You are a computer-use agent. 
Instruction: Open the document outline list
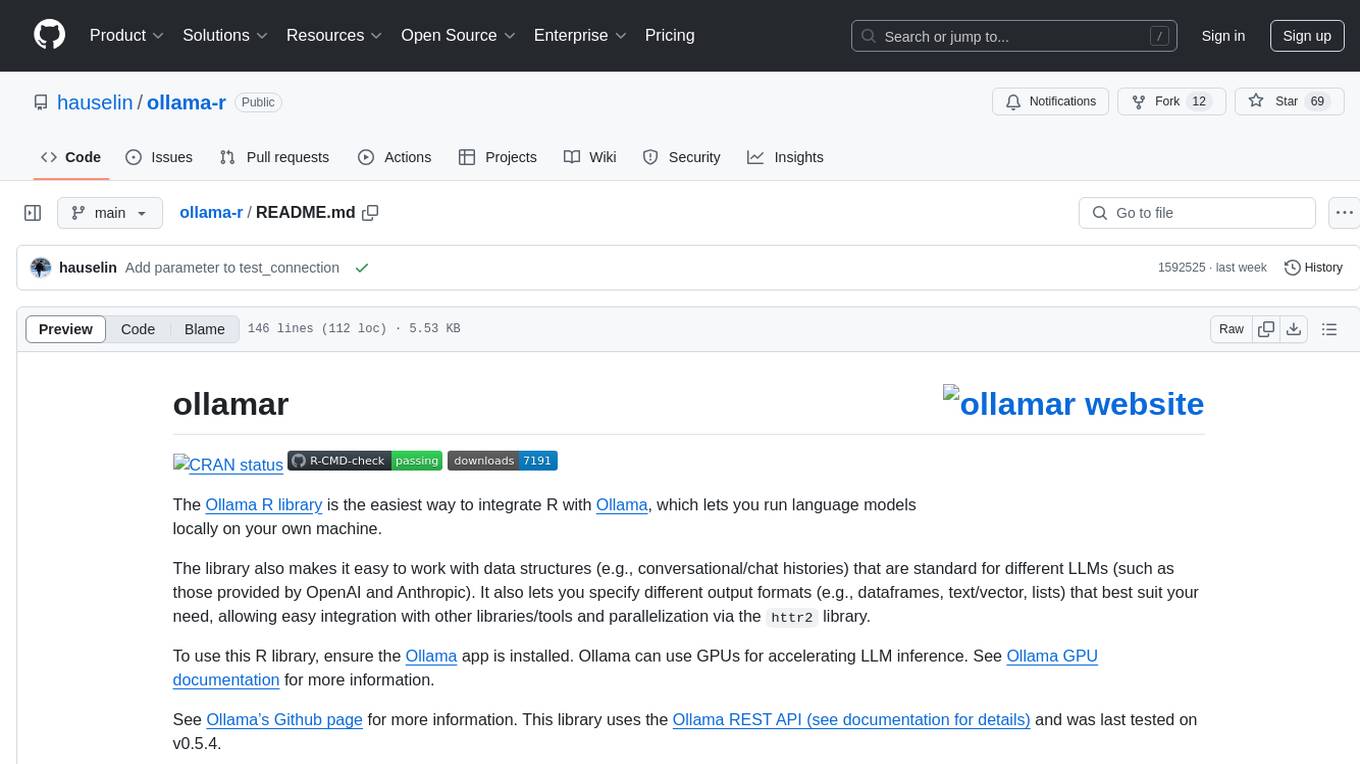pos(1329,329)
